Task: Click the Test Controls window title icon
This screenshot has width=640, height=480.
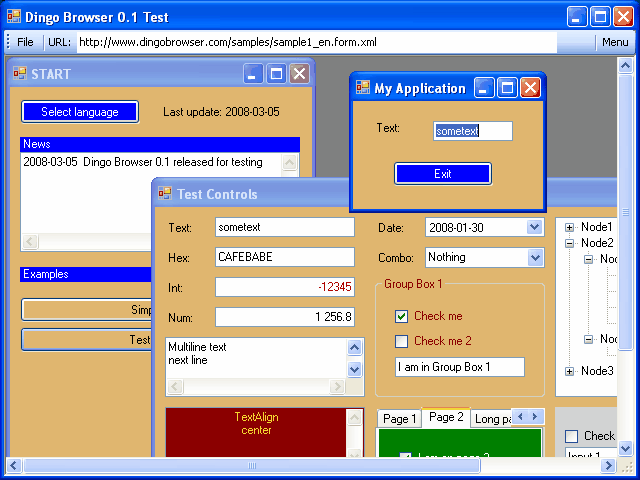Action: [165, 193]
